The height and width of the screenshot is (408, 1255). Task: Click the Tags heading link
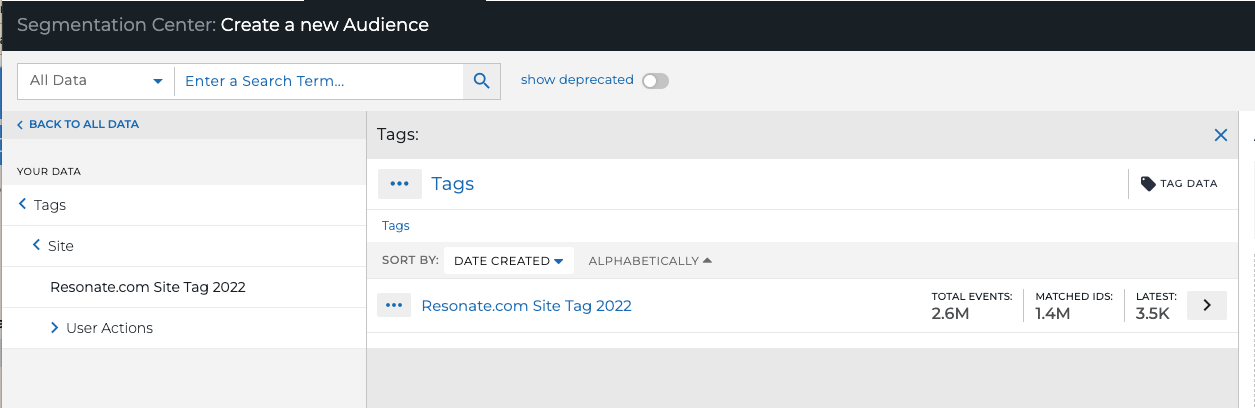(x=452, y=184)
